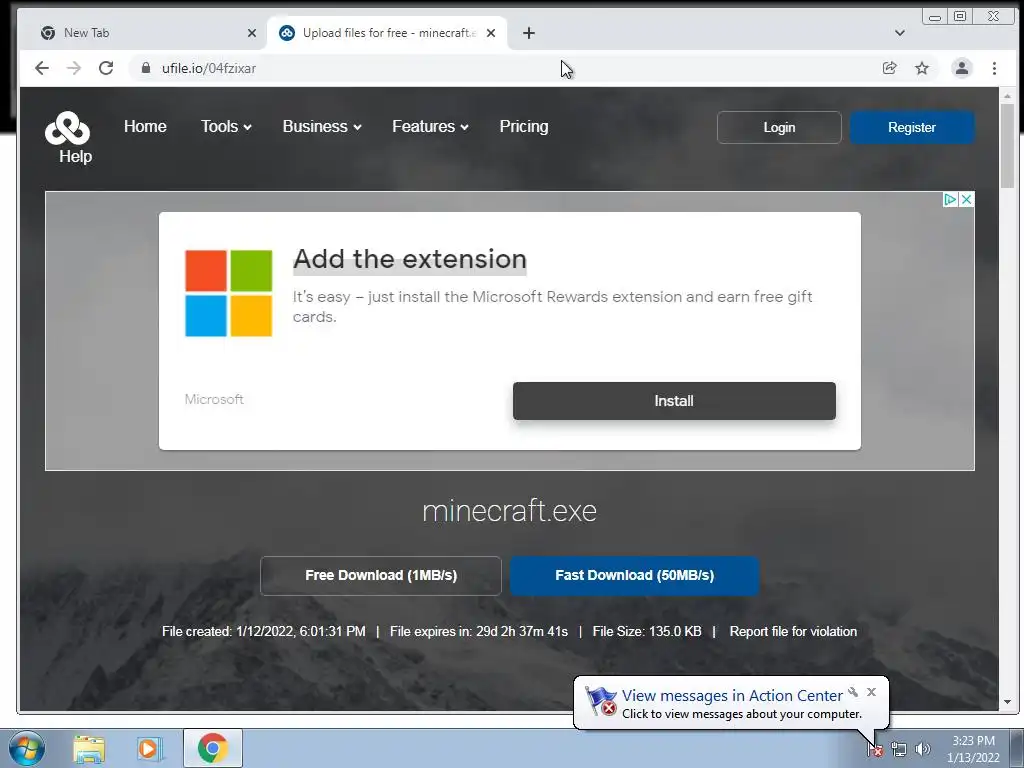Viewport: 1024px width, 768px height.
Task: Open the Pricing page
Action: pos(524,127)
